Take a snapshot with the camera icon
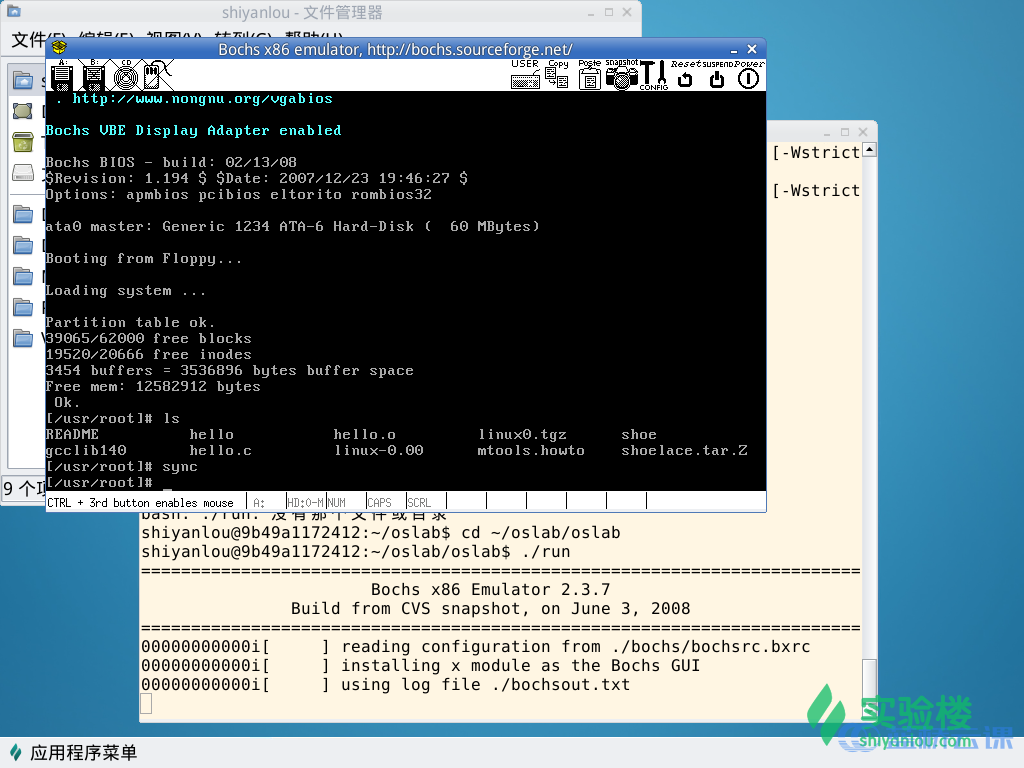 [621, 75]
